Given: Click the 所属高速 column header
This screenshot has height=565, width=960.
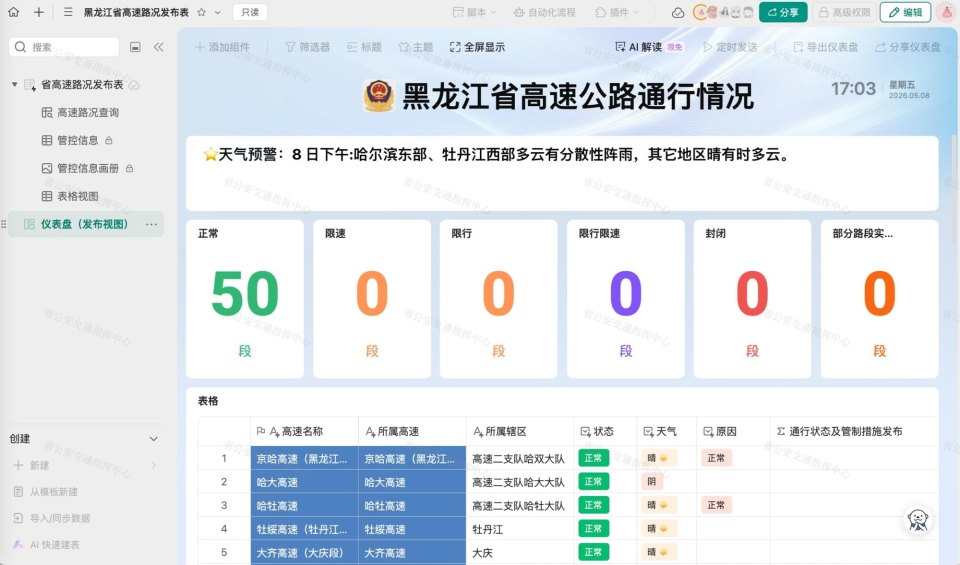Looking at the screenshot, I should [x=412, y=432].
